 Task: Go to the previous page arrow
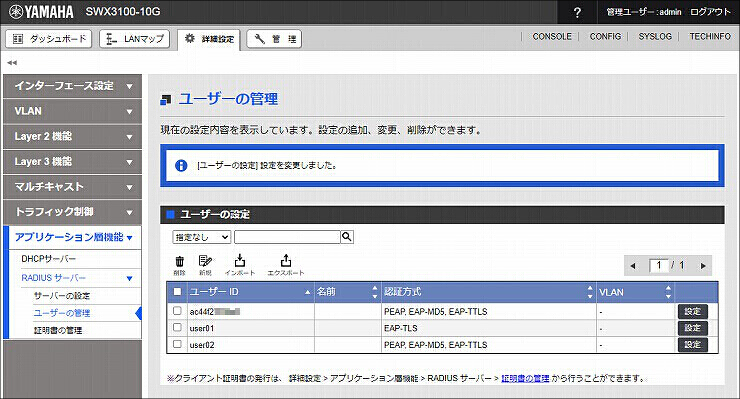pyautogui.click(x=633, y=266)
